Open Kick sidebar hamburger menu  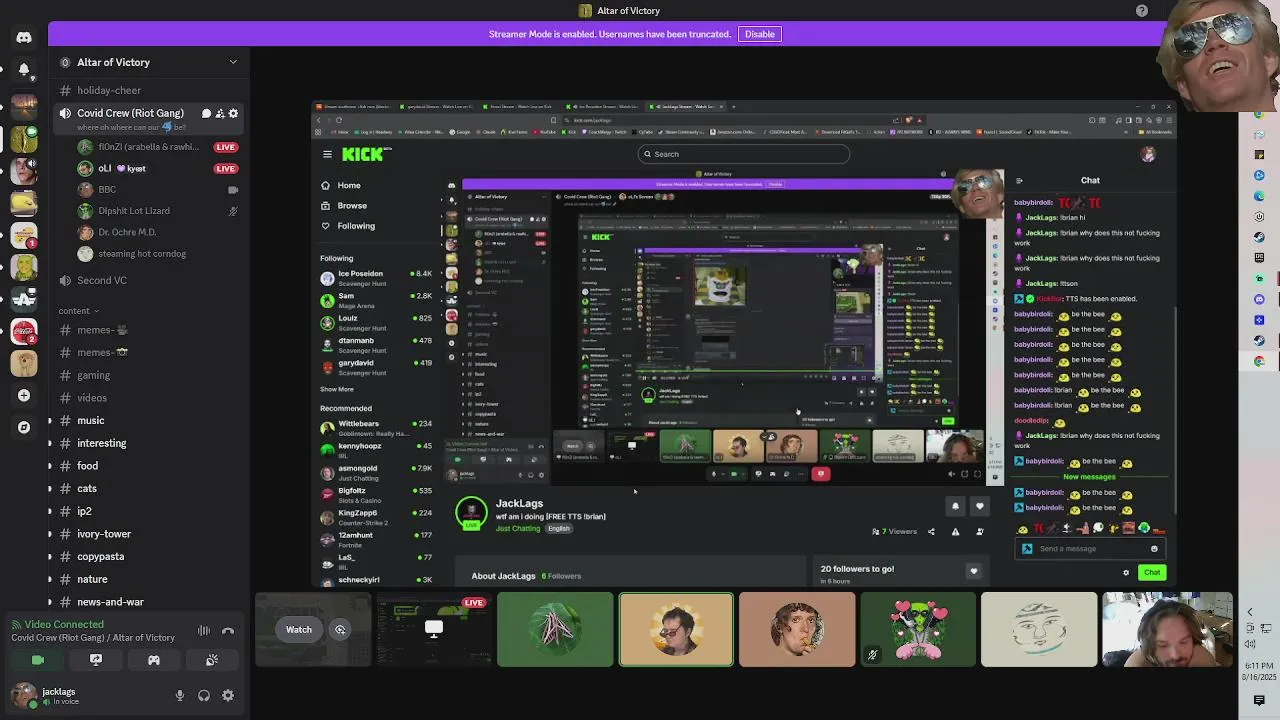point(327,154)
